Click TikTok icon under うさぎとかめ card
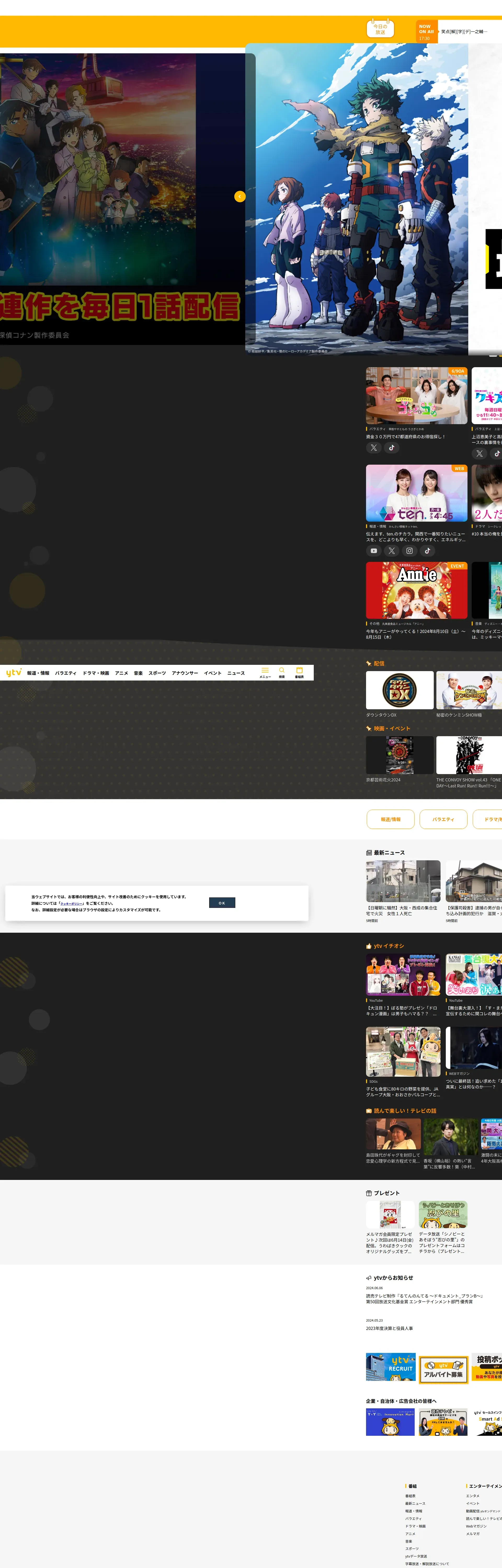The image size is (502, 1568). click(x=392, y=448)
